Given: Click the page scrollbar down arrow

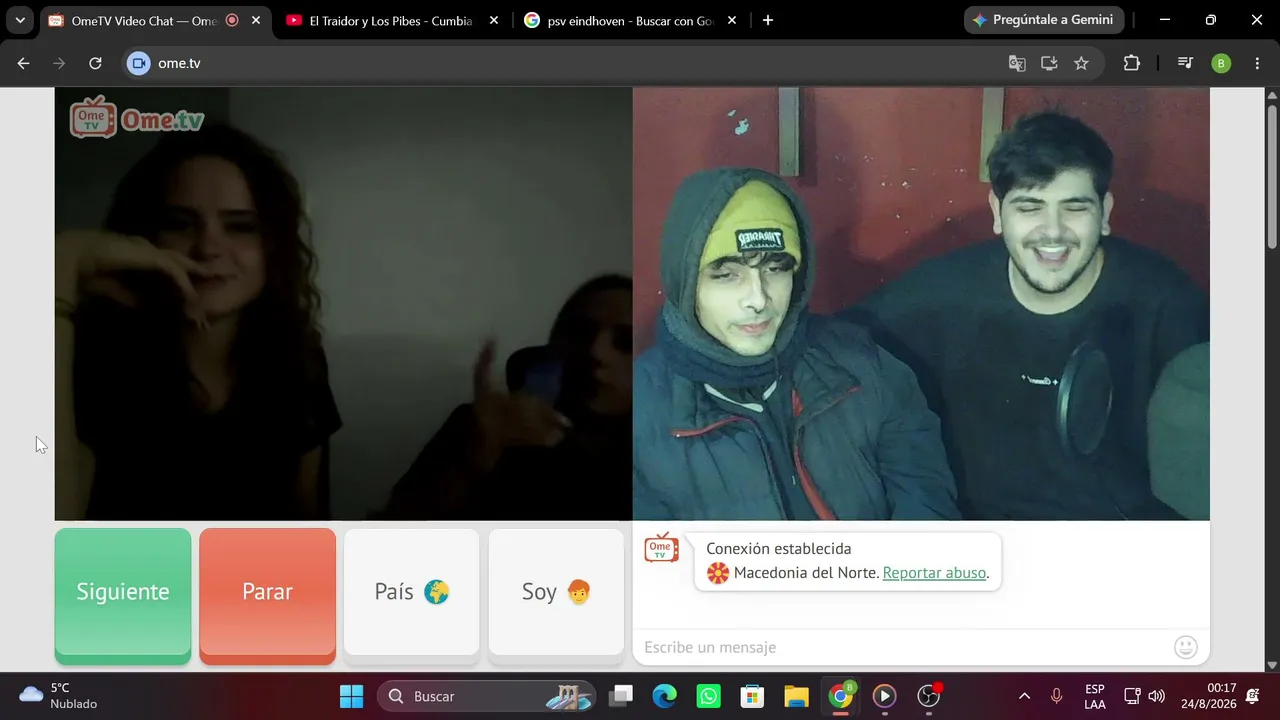Looking at the screenshot, I should (x=1272, y=664).
